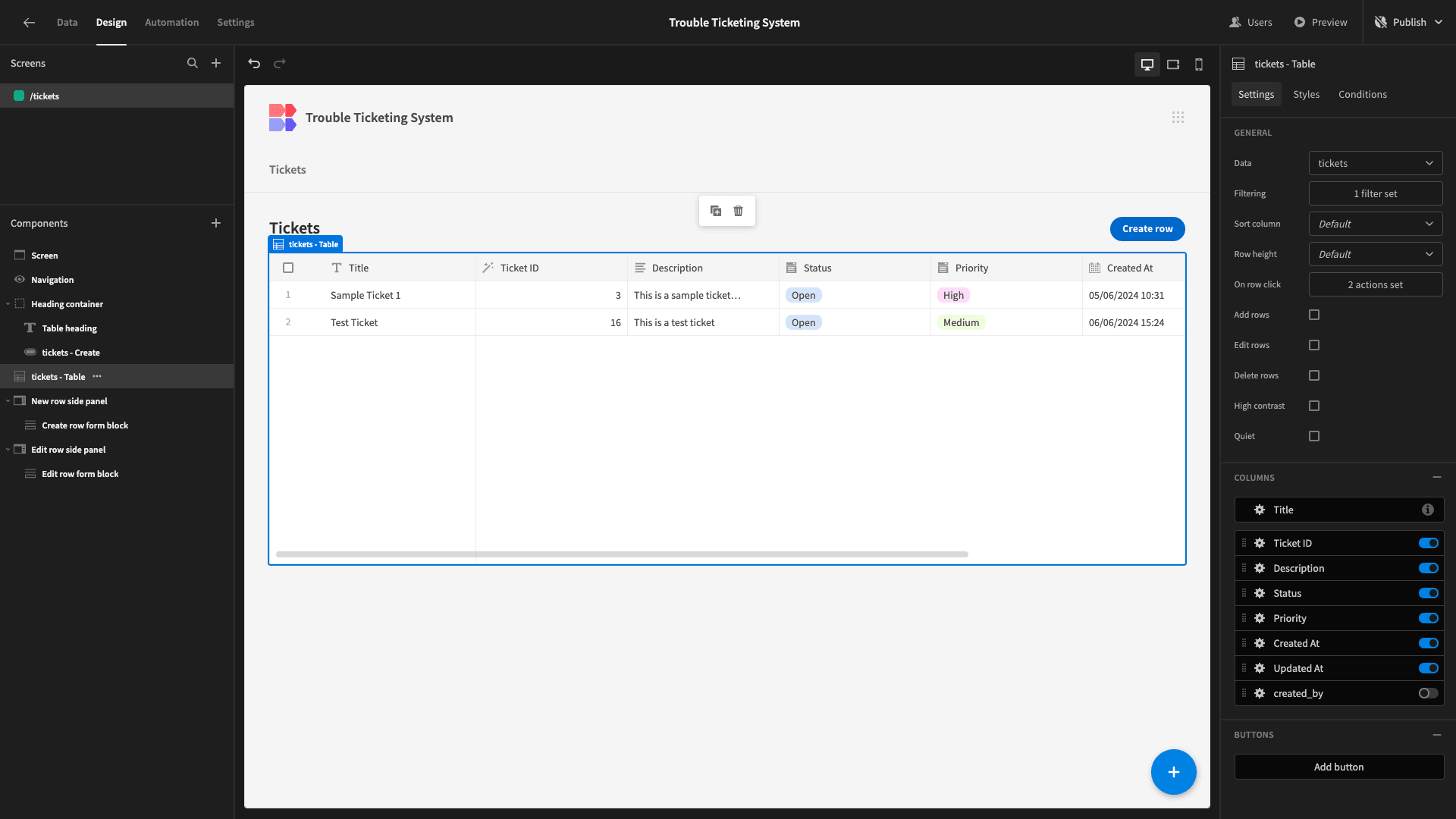The width and height of the screenshot is (1456, 819).
Task: Click the Create row button
Action: tap(1147, 229)
